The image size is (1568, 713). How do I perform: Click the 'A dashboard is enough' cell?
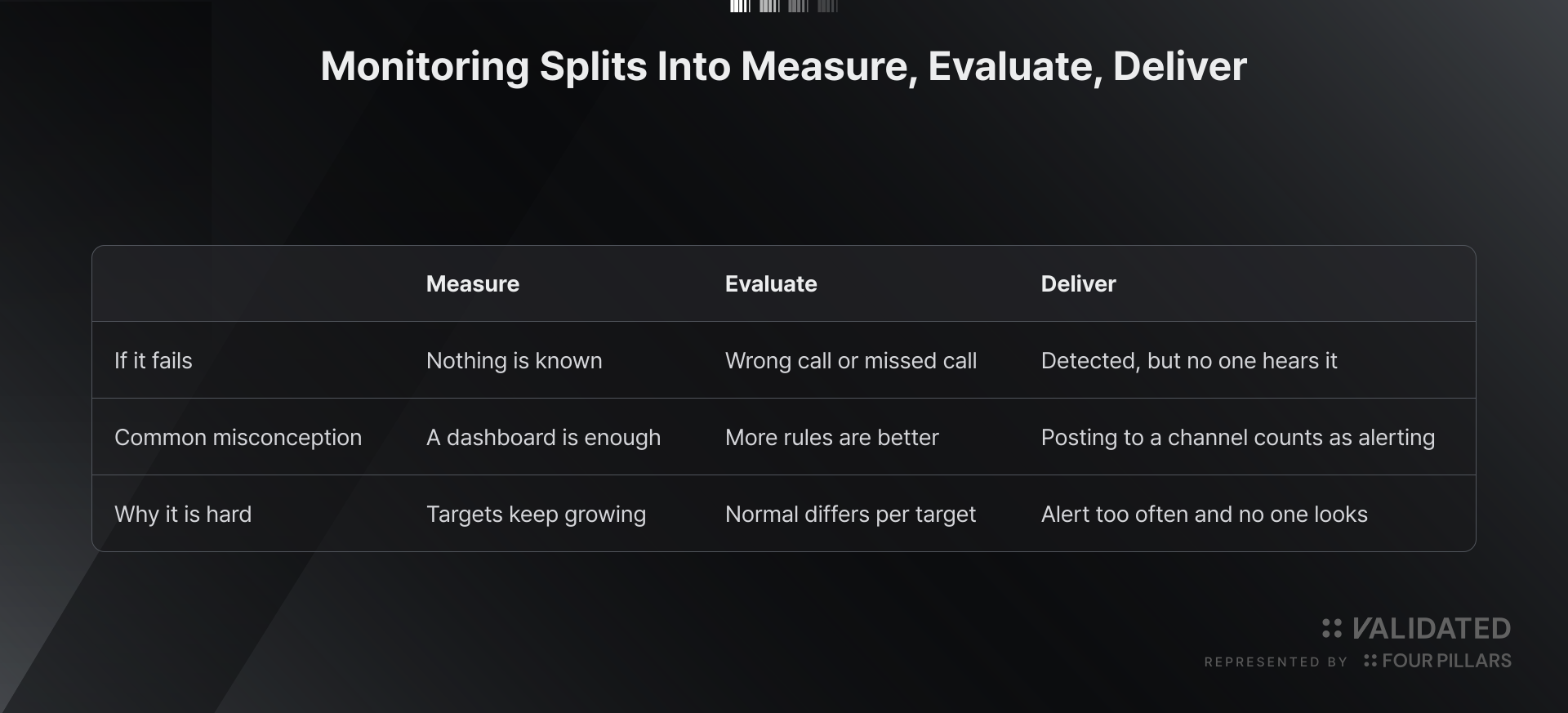coord(543,438)
